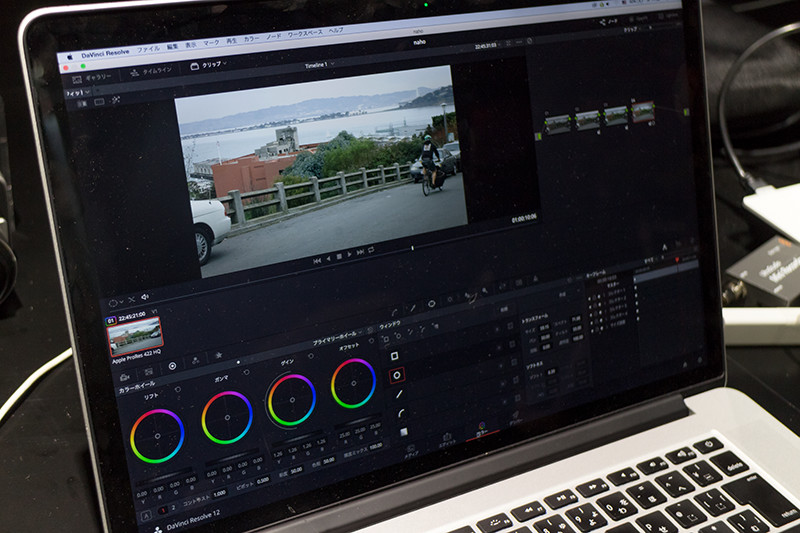Toggle the タイムライン panel button
The image size is (800, 533).
[151, 71]
